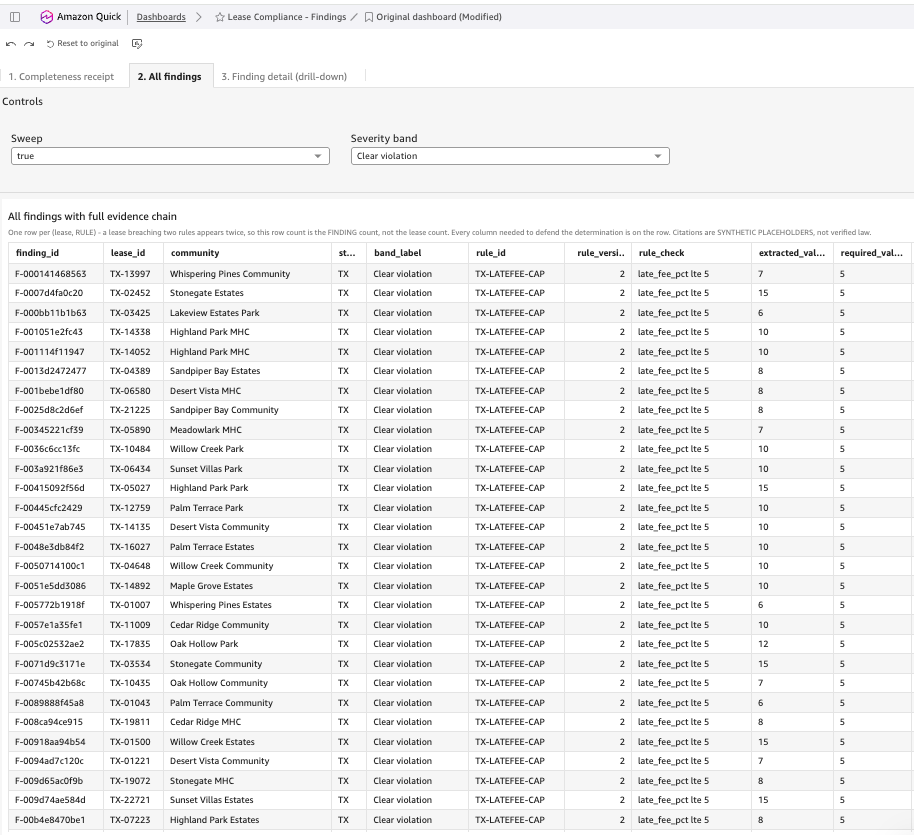Click the rule_versi.. column header
Screen dimensions: 914x835
pyautogui.click(x=600, y=253)
